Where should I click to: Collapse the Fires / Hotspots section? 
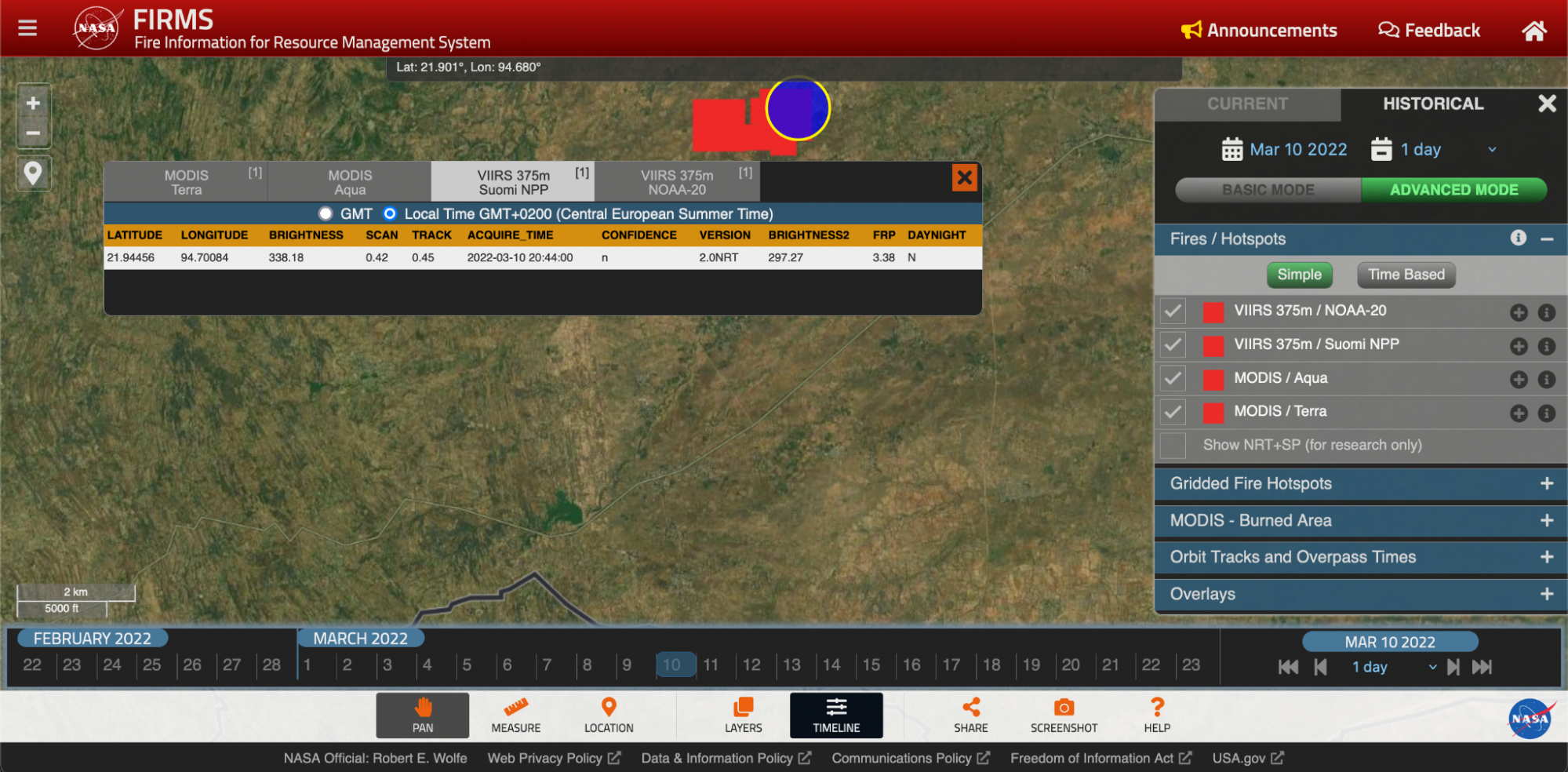point(1547,239)
